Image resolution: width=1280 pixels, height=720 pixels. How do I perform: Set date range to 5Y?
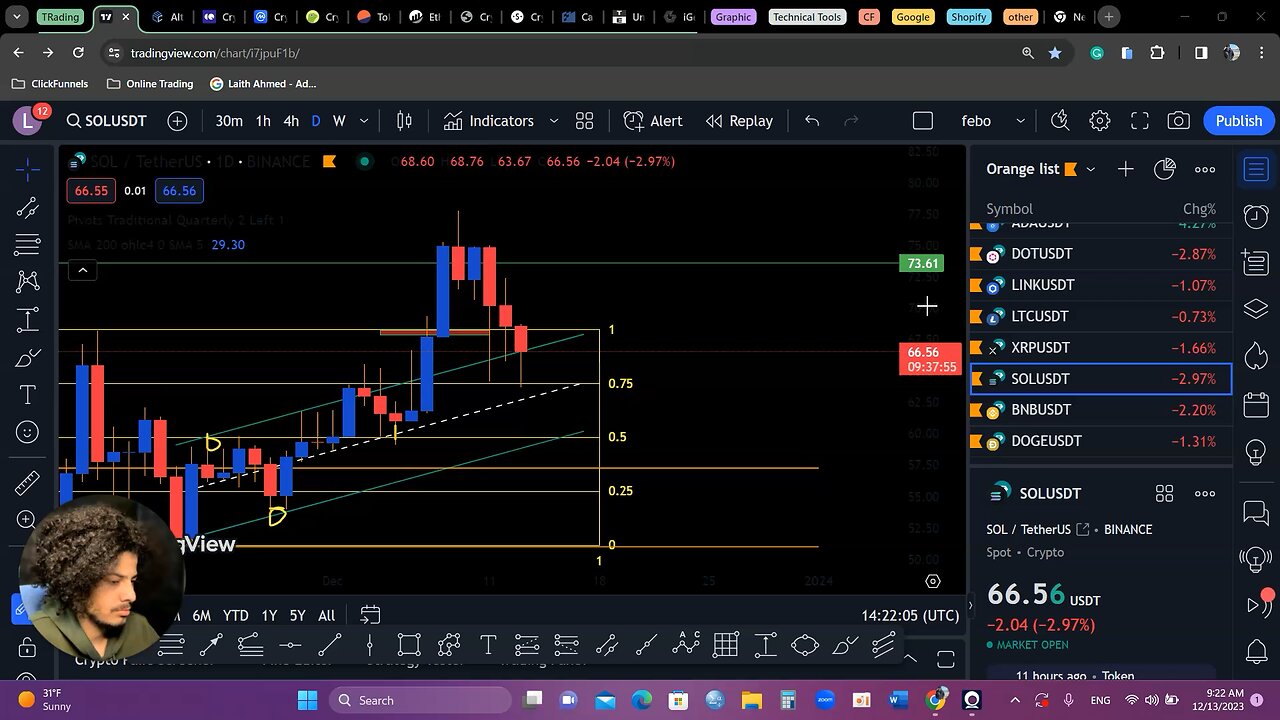point(297,615)
